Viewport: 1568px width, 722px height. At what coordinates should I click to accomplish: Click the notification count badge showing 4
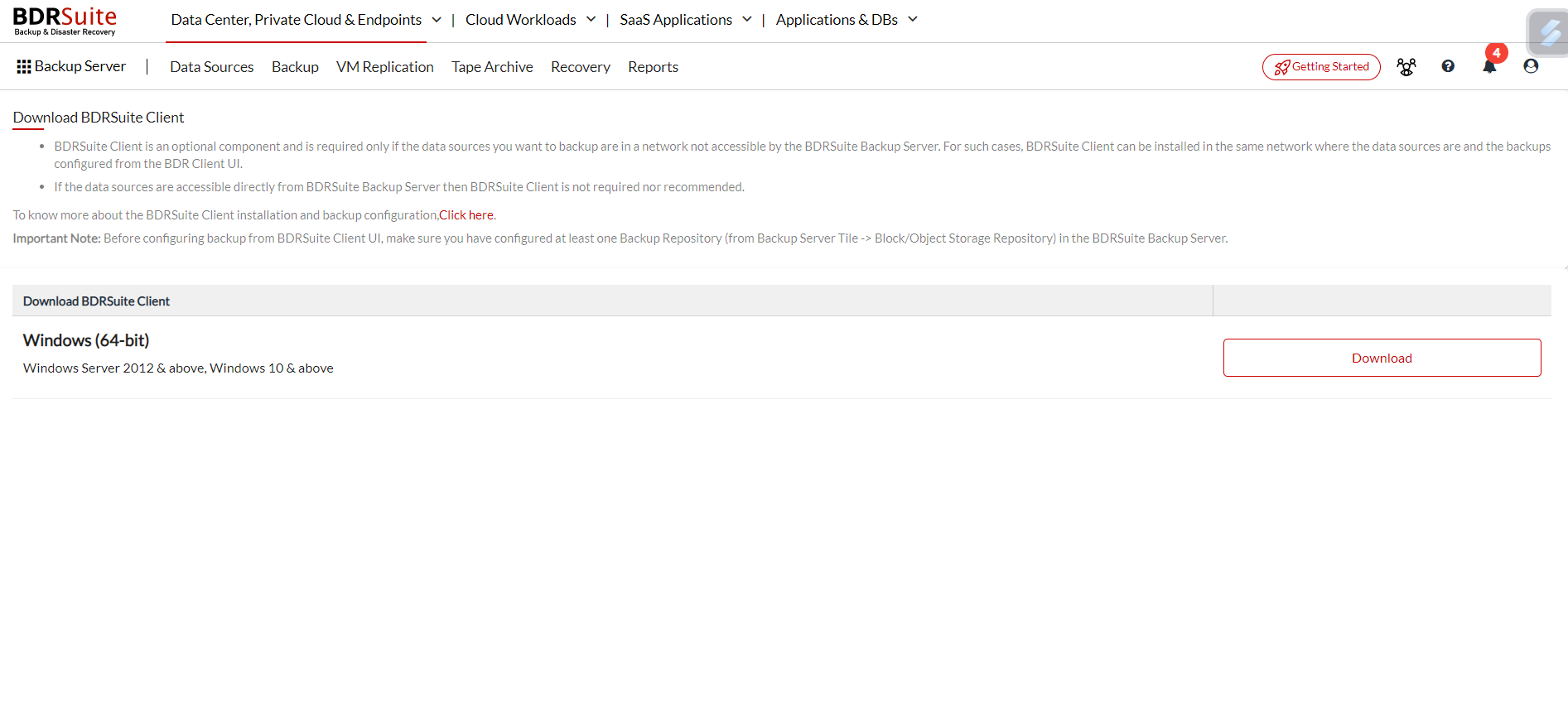1497,53
